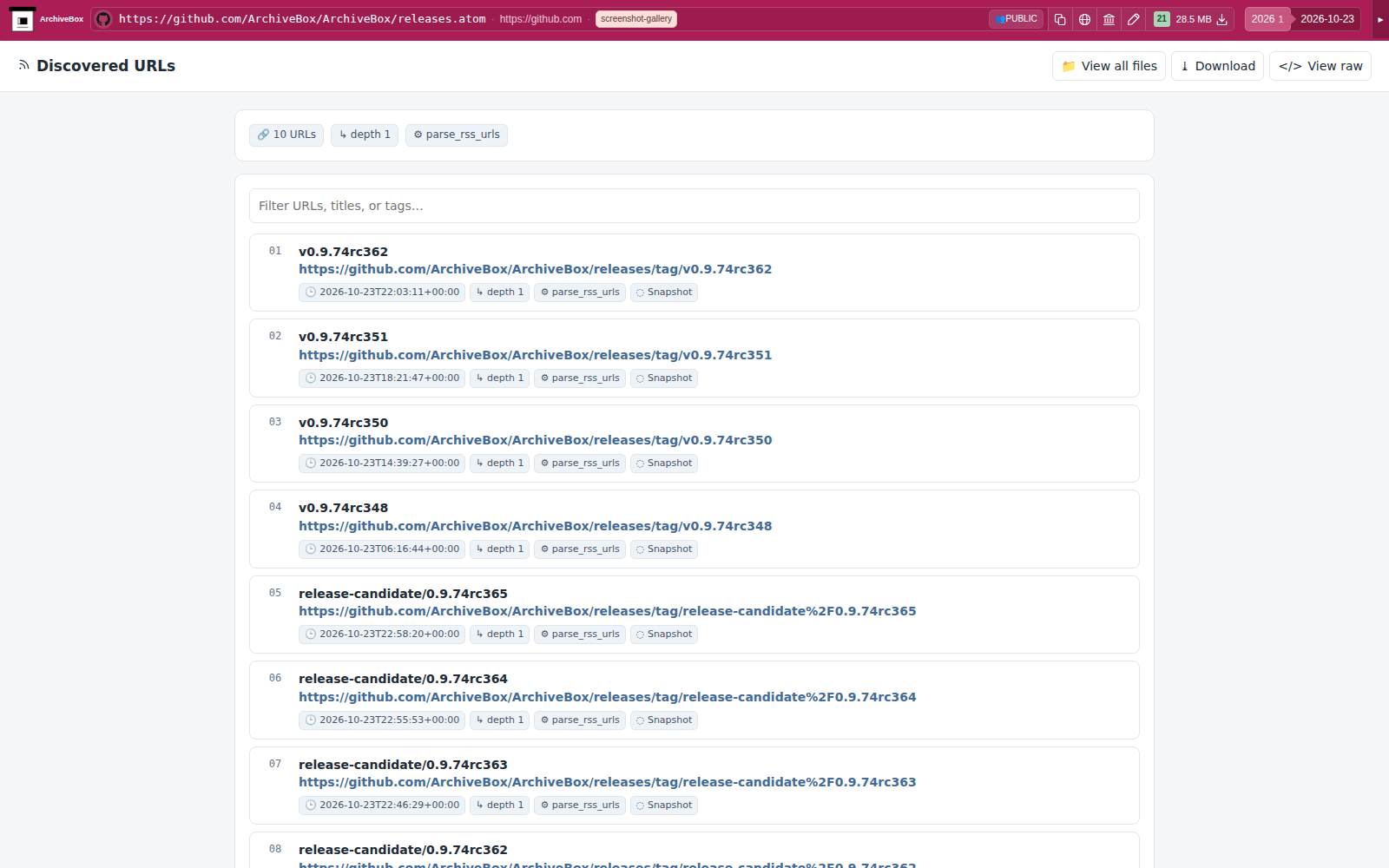Click the Download button
The width and height of the screenshot is (1389, 868).
point(1217,66)
